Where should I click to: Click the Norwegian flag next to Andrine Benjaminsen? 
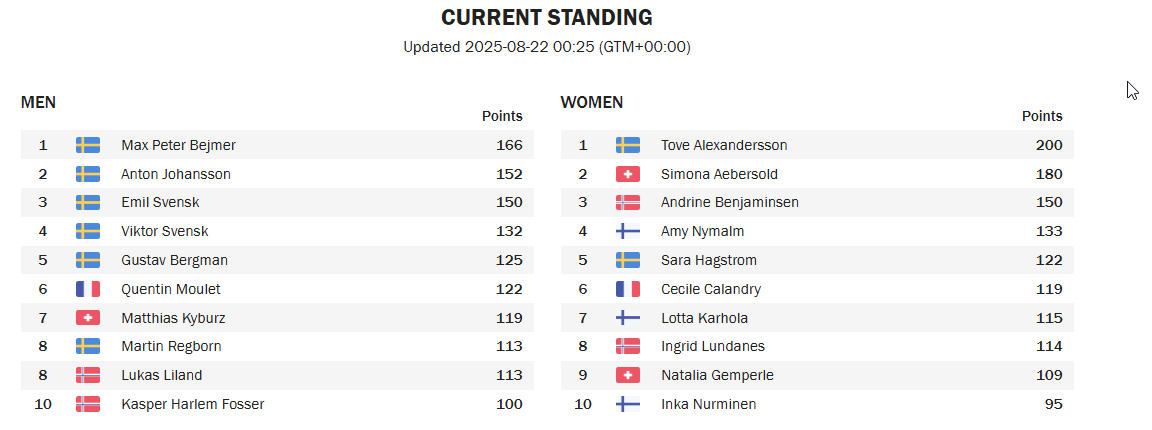click(x=627, y=202)
